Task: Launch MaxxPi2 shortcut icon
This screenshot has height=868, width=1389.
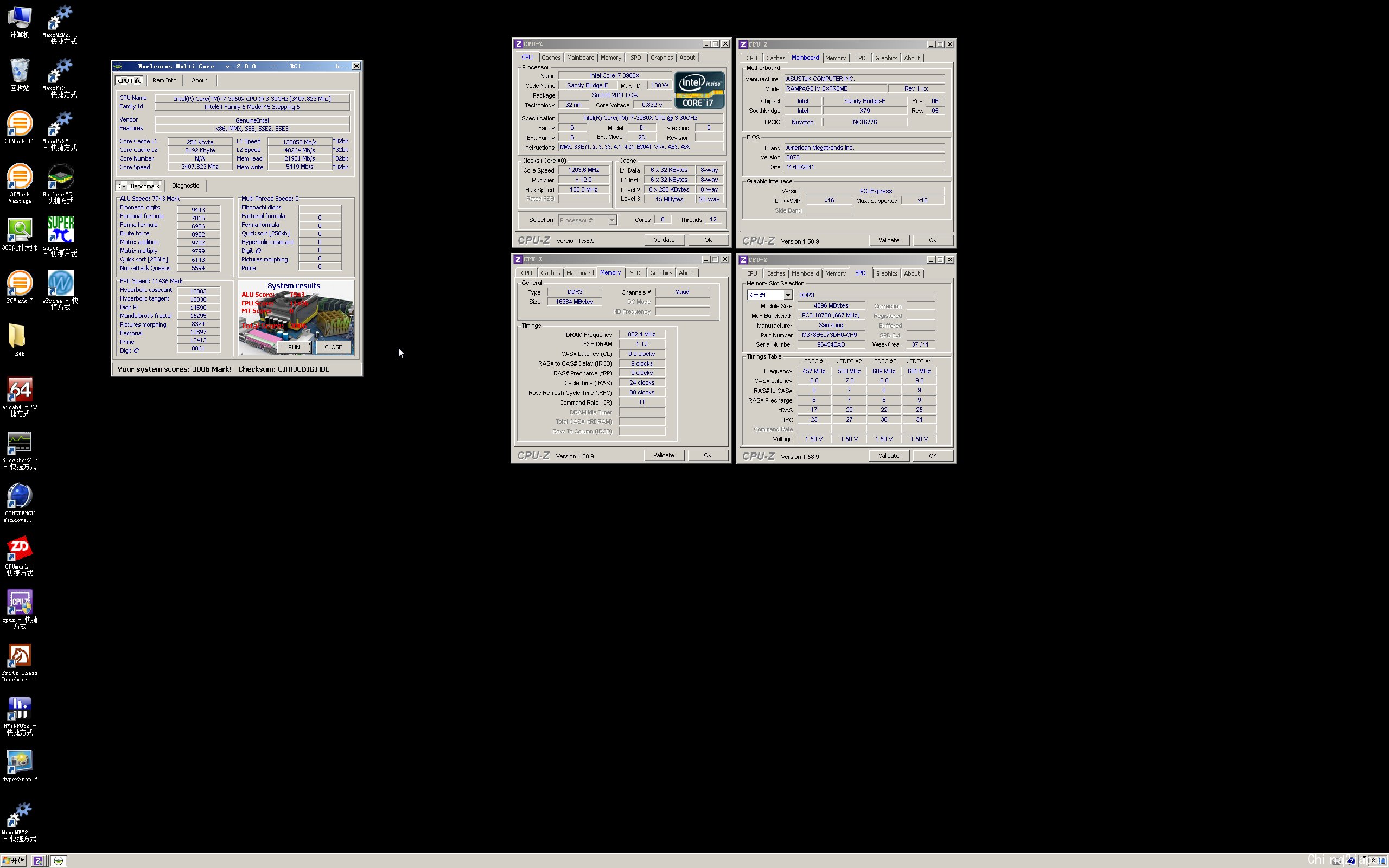Action: pyautogui.click(x=60, y=78)
